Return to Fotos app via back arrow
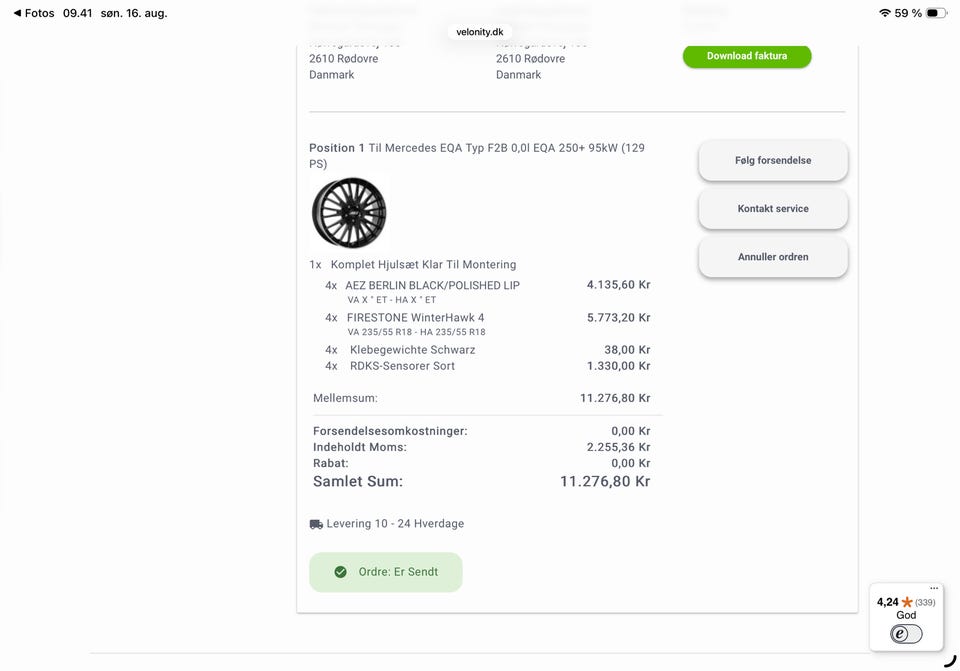Image resolution: width=960 pixels, height=671 pixels. point(34,13)
